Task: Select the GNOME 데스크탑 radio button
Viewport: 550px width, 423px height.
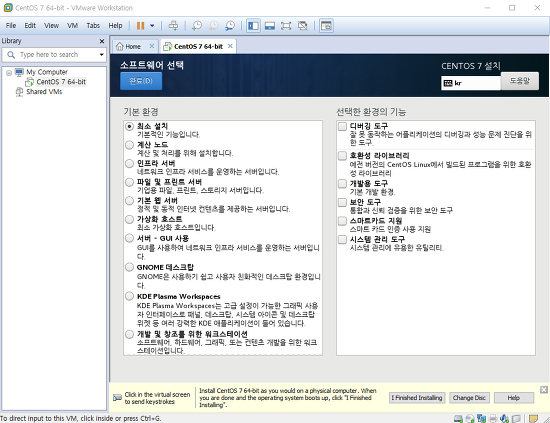Action: point(129,267)
